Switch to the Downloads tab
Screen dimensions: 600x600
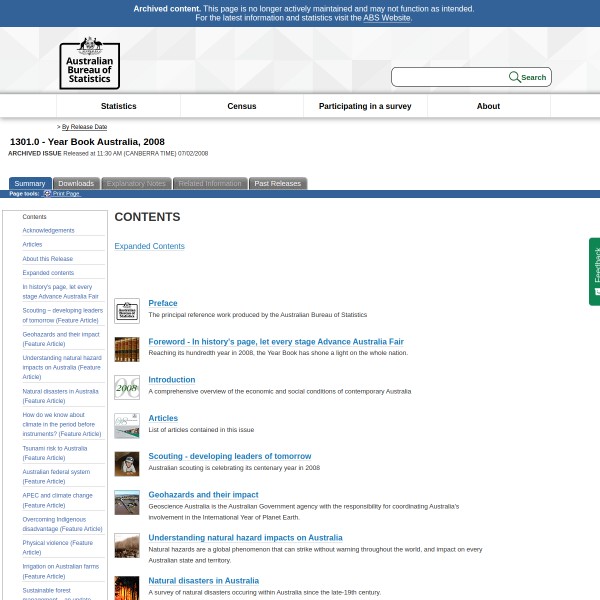coord(76,183)
